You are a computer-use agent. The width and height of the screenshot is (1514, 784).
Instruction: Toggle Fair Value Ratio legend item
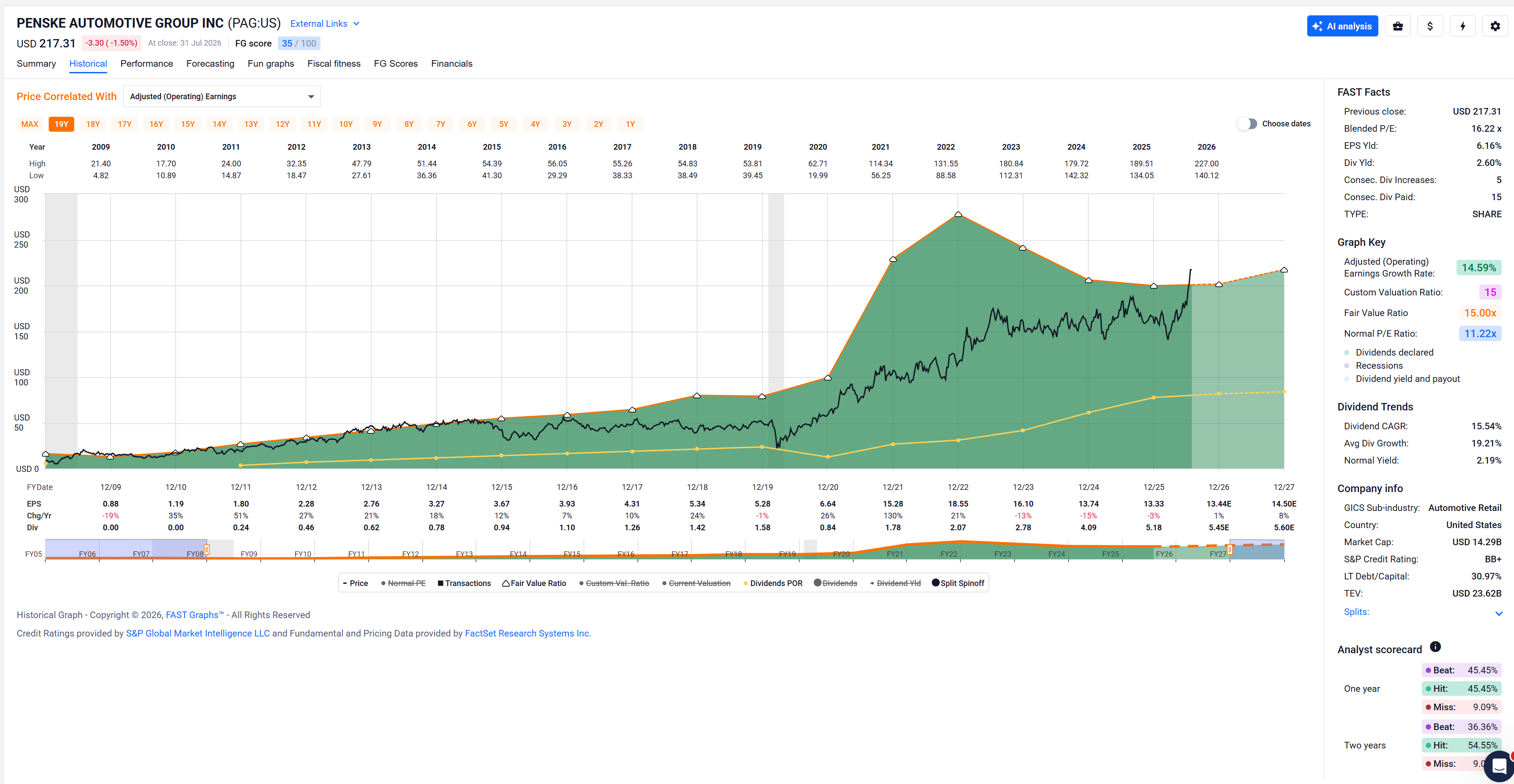[534, 583]
